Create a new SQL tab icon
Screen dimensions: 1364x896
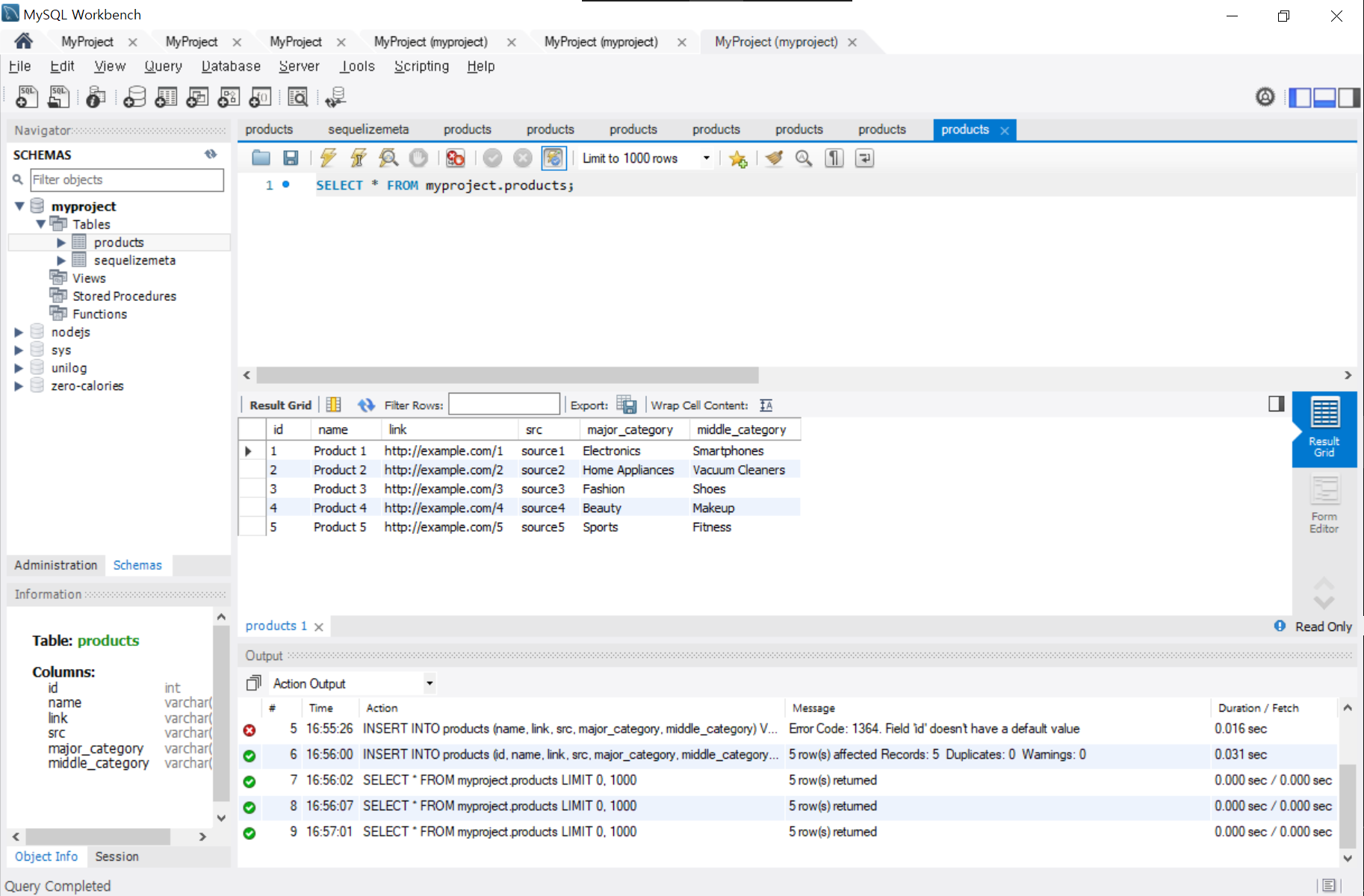[x=26, y=97]
